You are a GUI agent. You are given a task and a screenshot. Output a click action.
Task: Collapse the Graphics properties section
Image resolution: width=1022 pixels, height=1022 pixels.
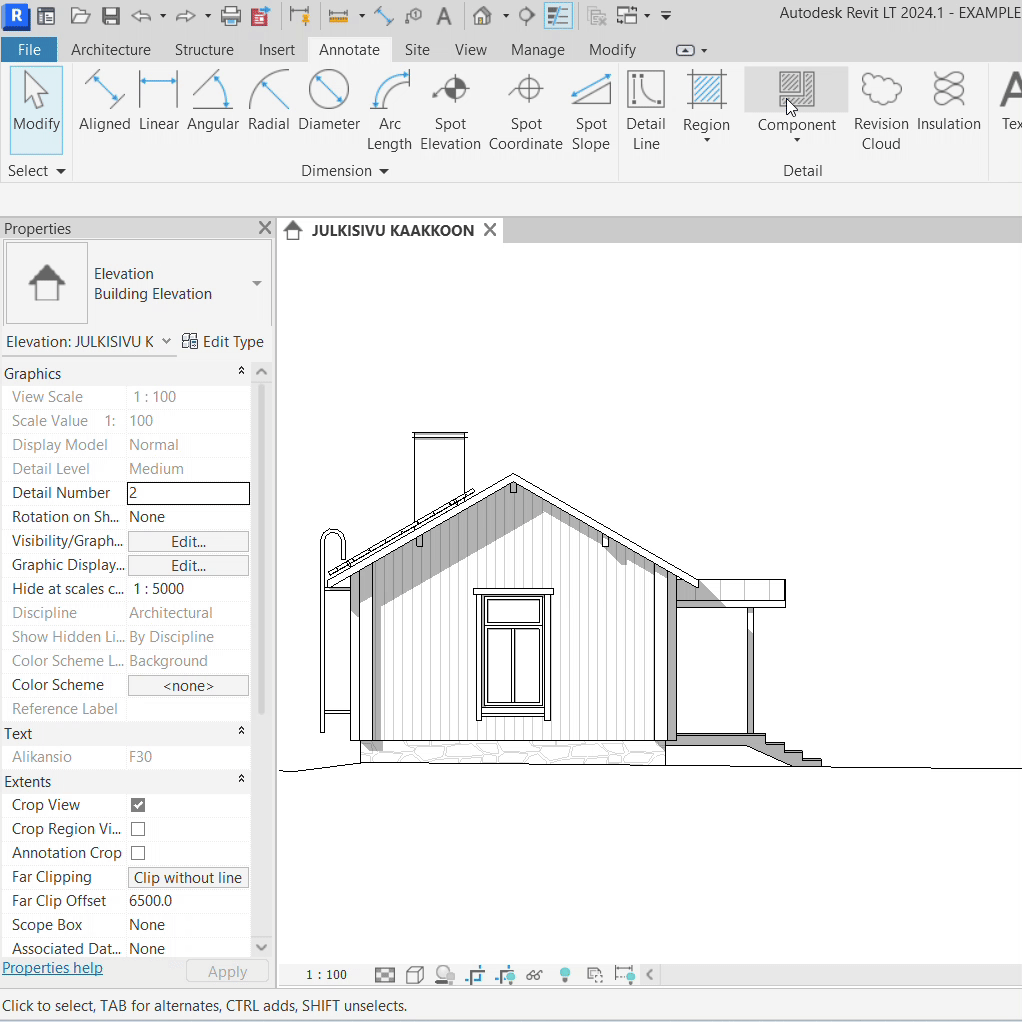pyautogui.click(x=241, y=372)
